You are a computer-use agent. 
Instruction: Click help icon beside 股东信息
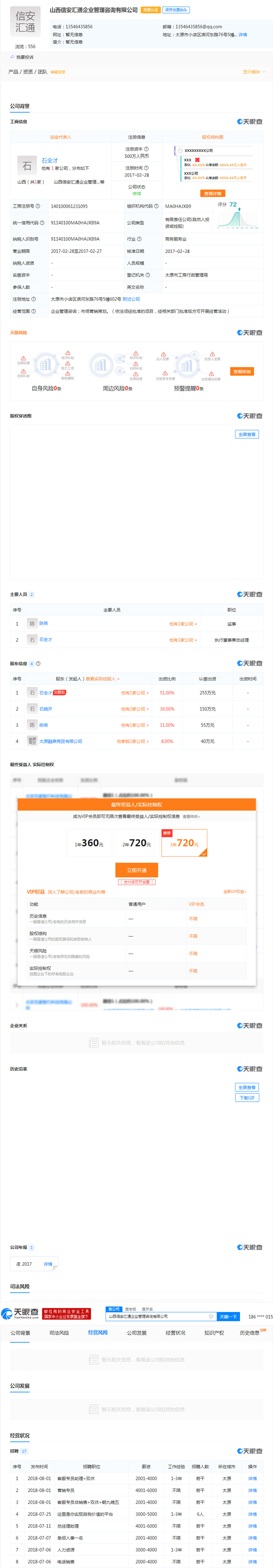click(38, 663)
